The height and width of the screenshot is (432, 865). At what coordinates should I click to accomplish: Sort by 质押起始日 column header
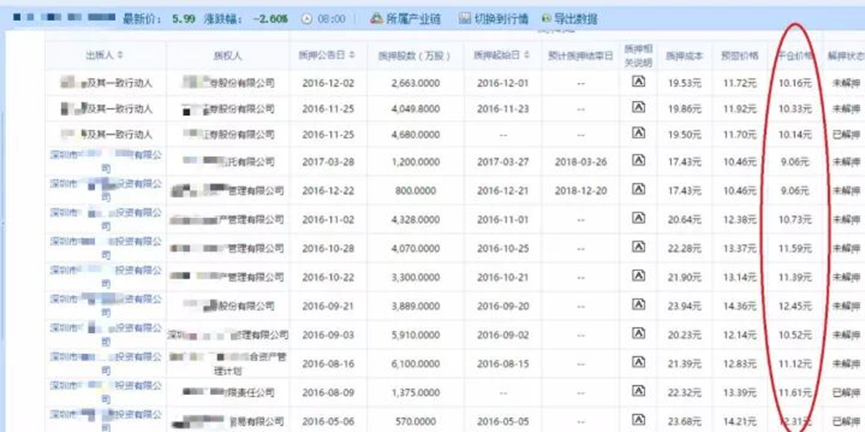click(494, 54)
